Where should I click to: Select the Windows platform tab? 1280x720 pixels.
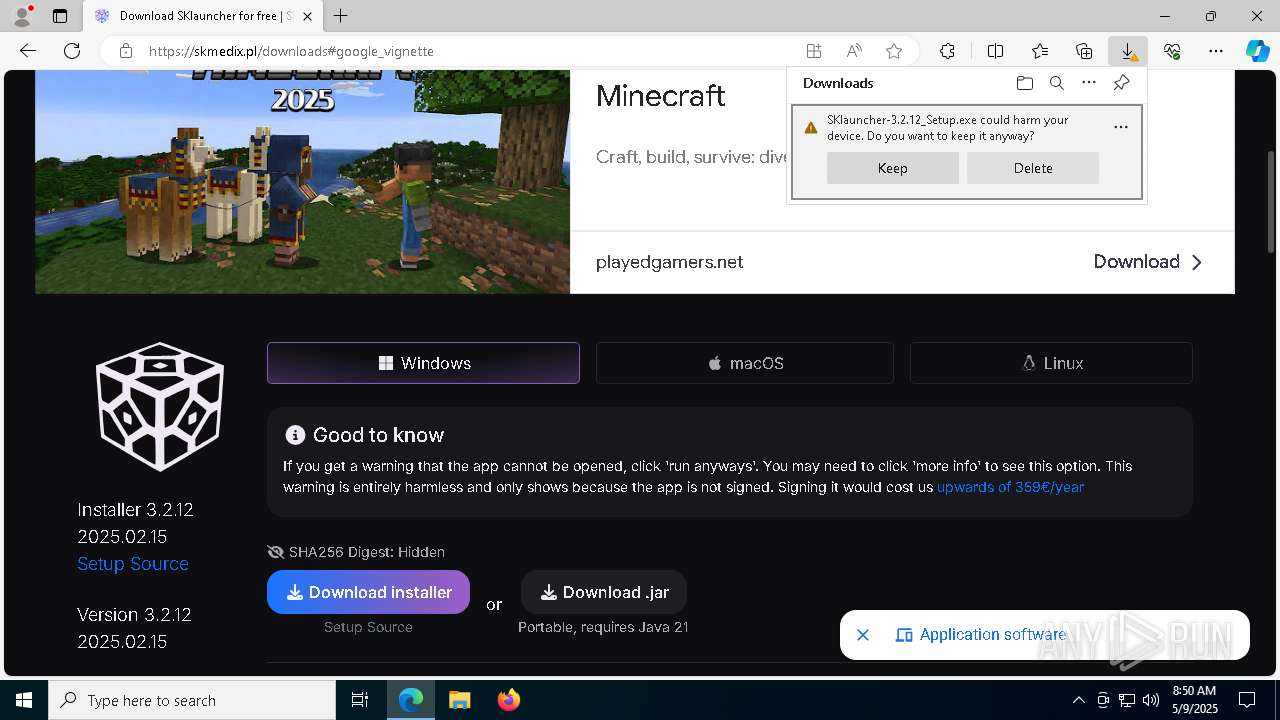pos(423,363)
